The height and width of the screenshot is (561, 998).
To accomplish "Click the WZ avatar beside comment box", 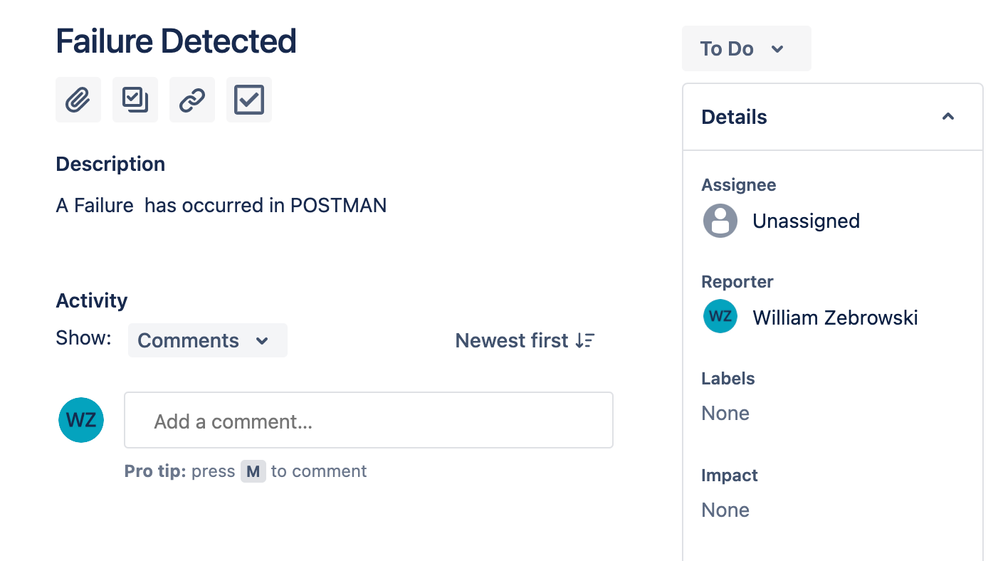I will (x=81, y=420).
